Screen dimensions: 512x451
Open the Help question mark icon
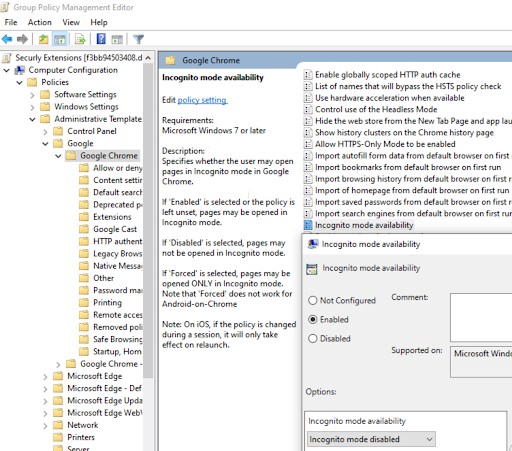point(101,39)
